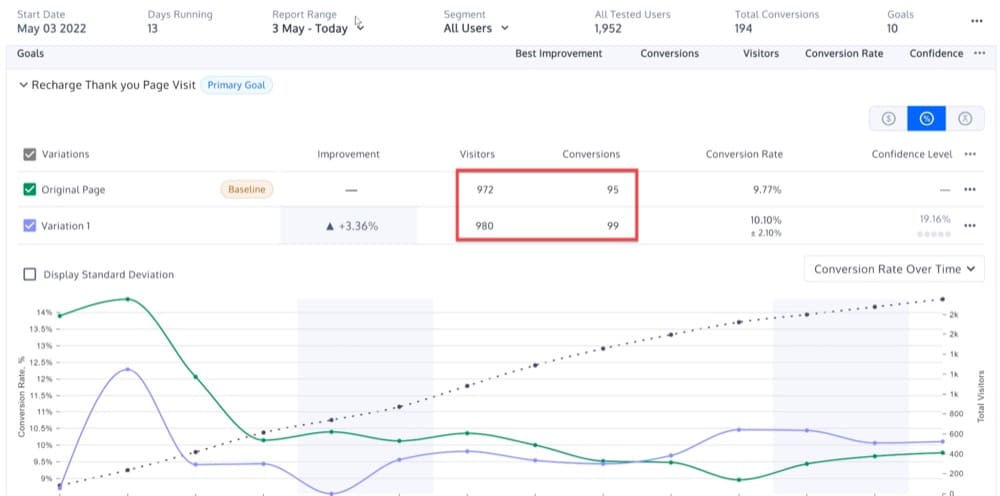Viewport: 1000px width, 496px height.
Task: Click the Baseline badge on Original Page
Action: pos(246,189)
